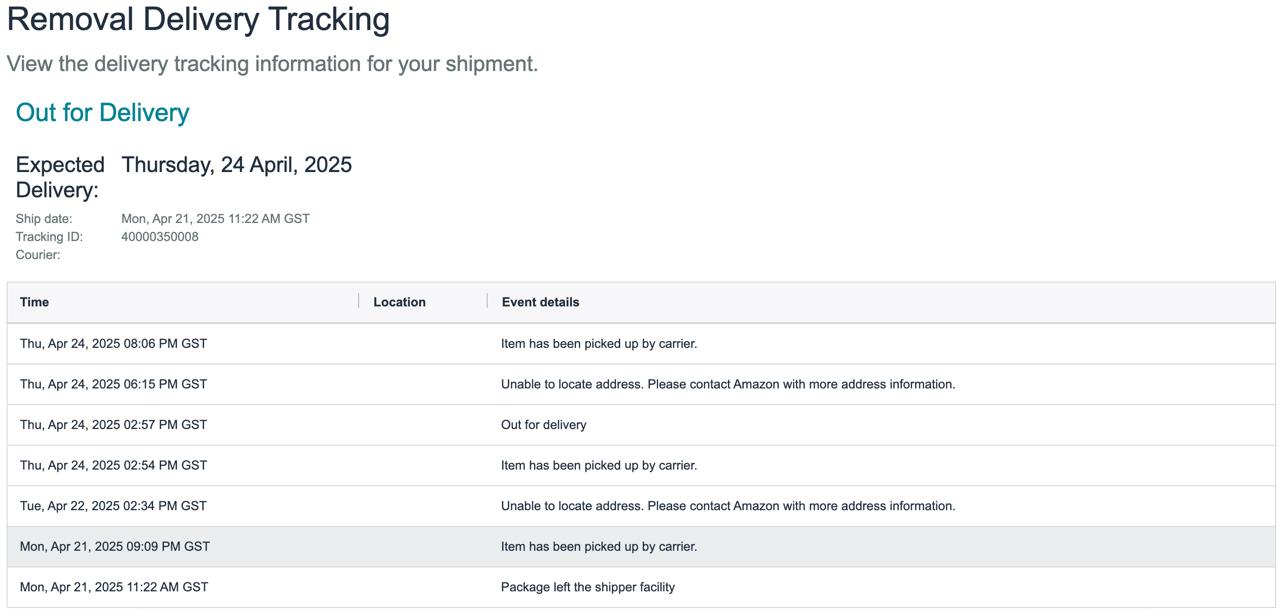Click 'Package left the shipper facility' event
Image resolution: width=1280 pixels, height=611 pixels.
[588, 587]
